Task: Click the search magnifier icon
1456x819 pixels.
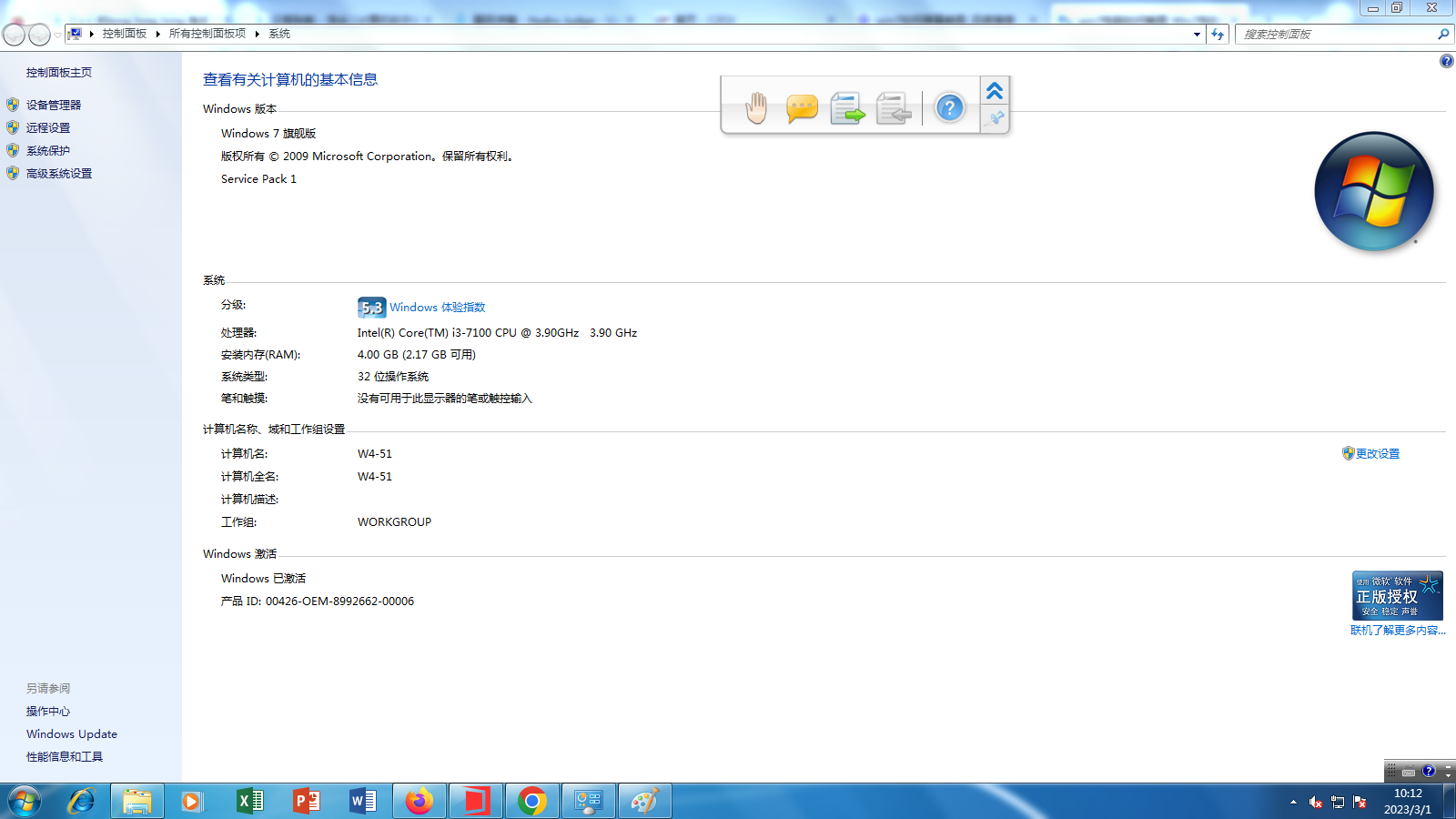Action: point(1442,34)
